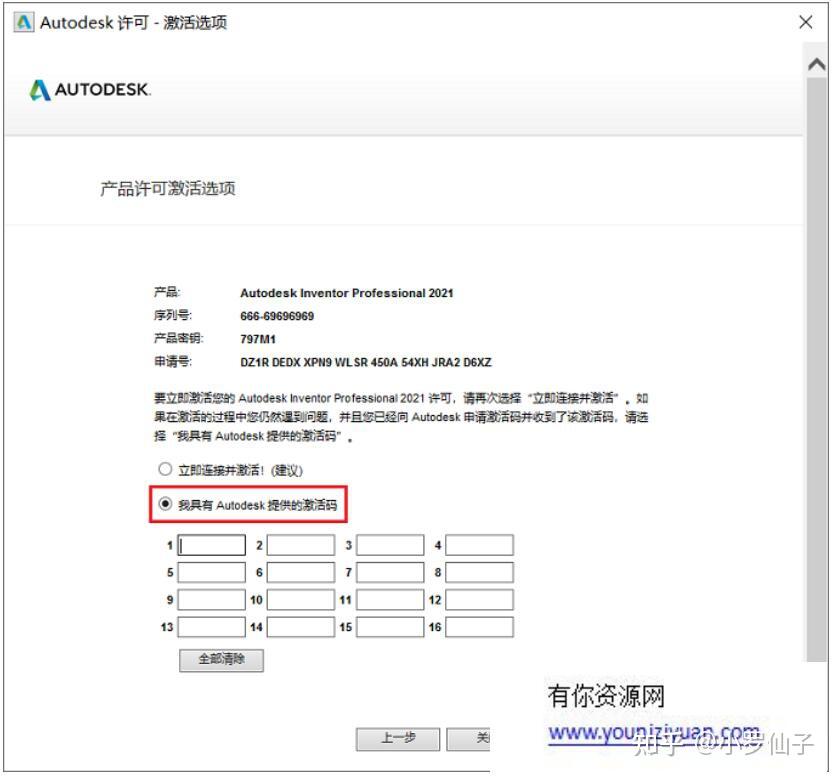Go back with the '上一步' button
835x778 pixels.
(x=398, y=740)
